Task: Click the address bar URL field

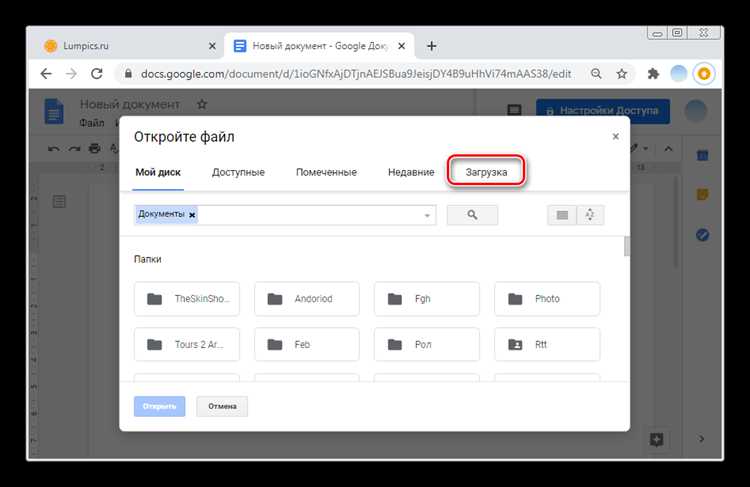Action: coord(356,74)
